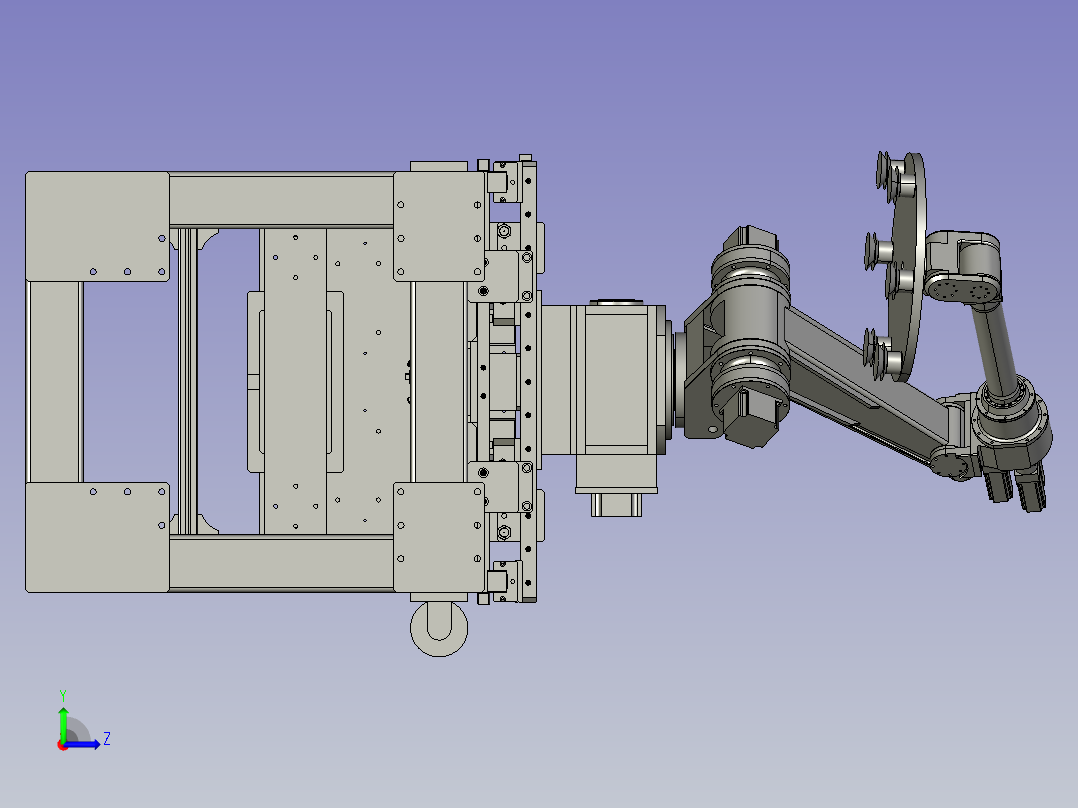Click the red X axis origin dot
Screen dimensions: 1078x808
pyautogui.click(x=63, y=745)
